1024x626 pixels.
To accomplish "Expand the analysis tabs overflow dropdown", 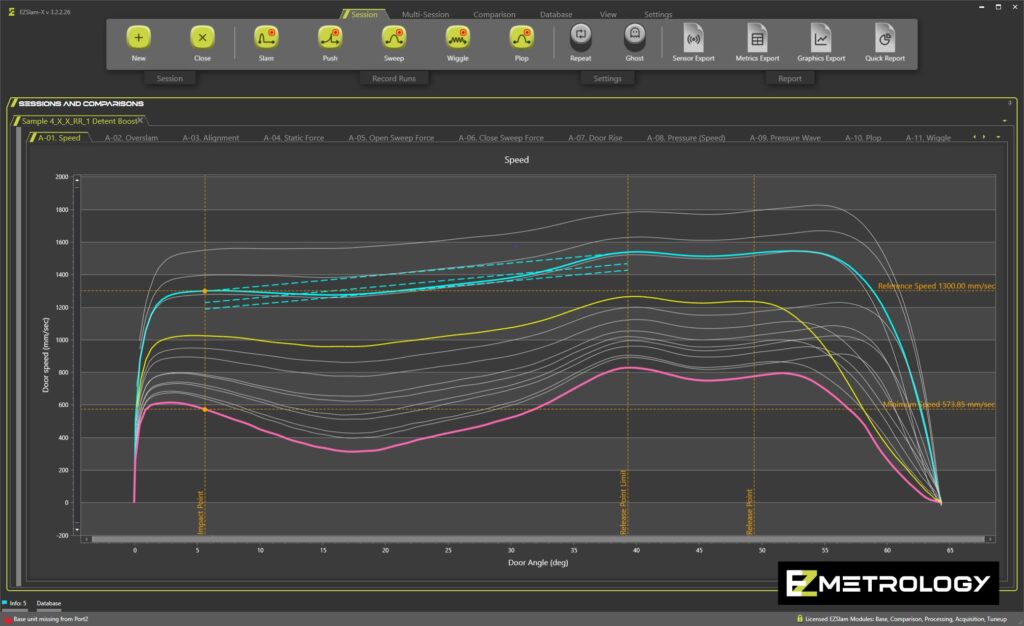I will click(x=999, y=137).
